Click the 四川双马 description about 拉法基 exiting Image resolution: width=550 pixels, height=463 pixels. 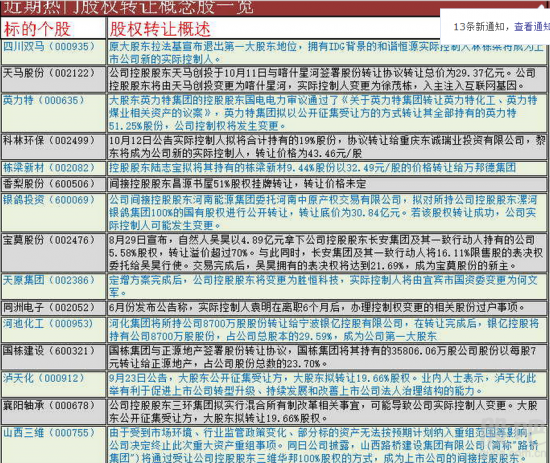pyautogui.click(x=326, y=53)
